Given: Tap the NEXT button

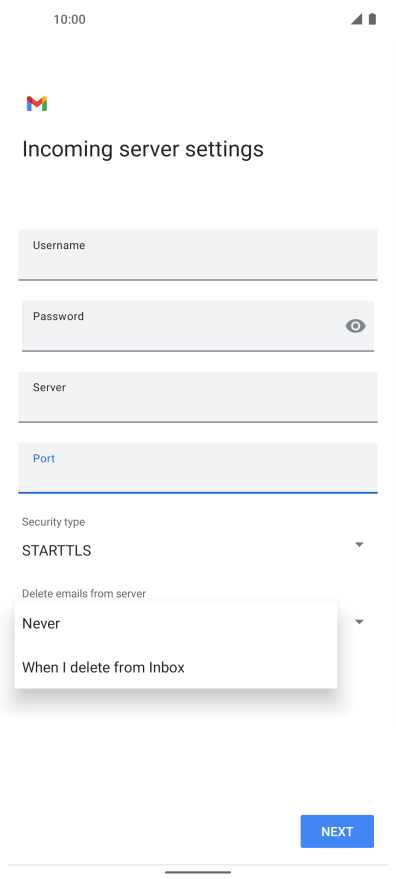Looking at the screenshot, I should click(337, 831).
